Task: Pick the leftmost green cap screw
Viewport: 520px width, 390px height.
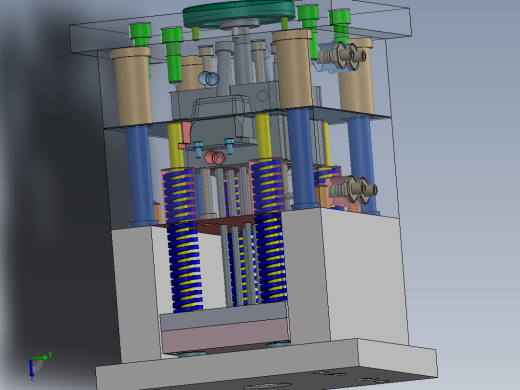Action: coord(140,35)
